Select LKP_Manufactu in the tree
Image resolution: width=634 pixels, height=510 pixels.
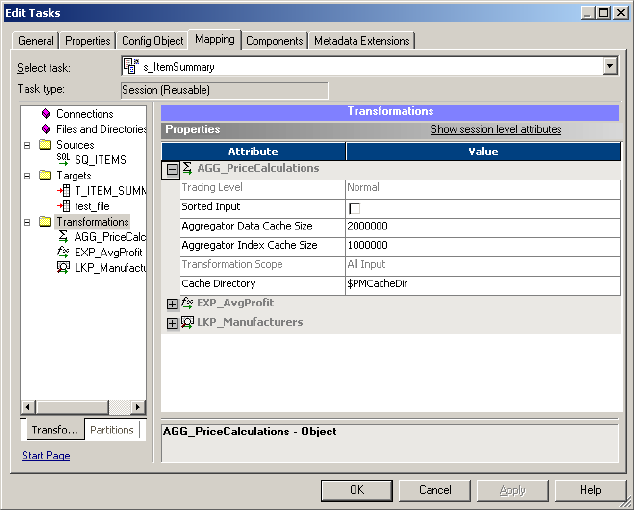(110, 268)
